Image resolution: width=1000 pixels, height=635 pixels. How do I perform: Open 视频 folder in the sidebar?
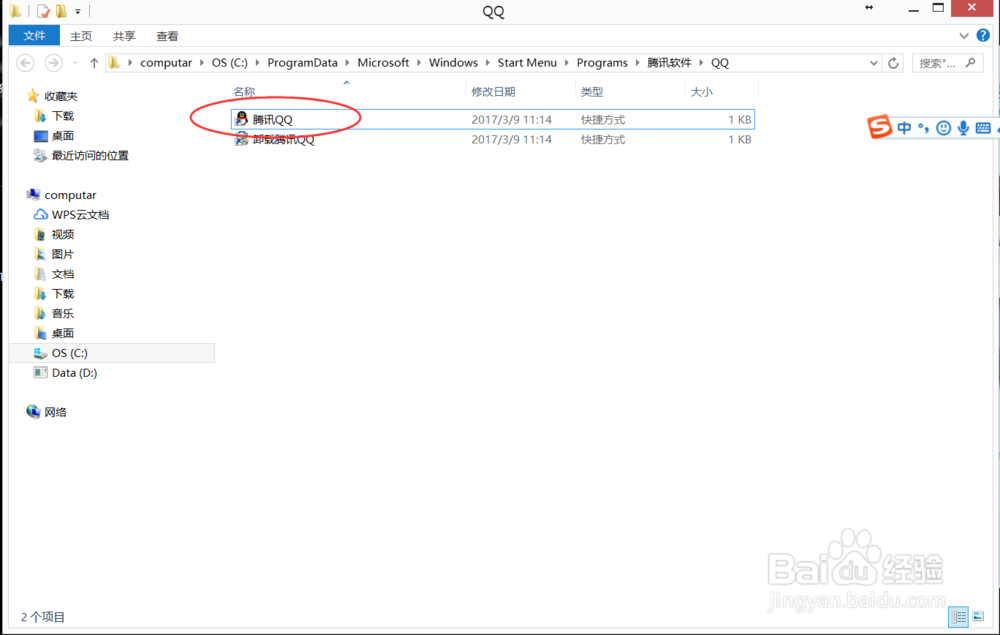coord(62,235)
